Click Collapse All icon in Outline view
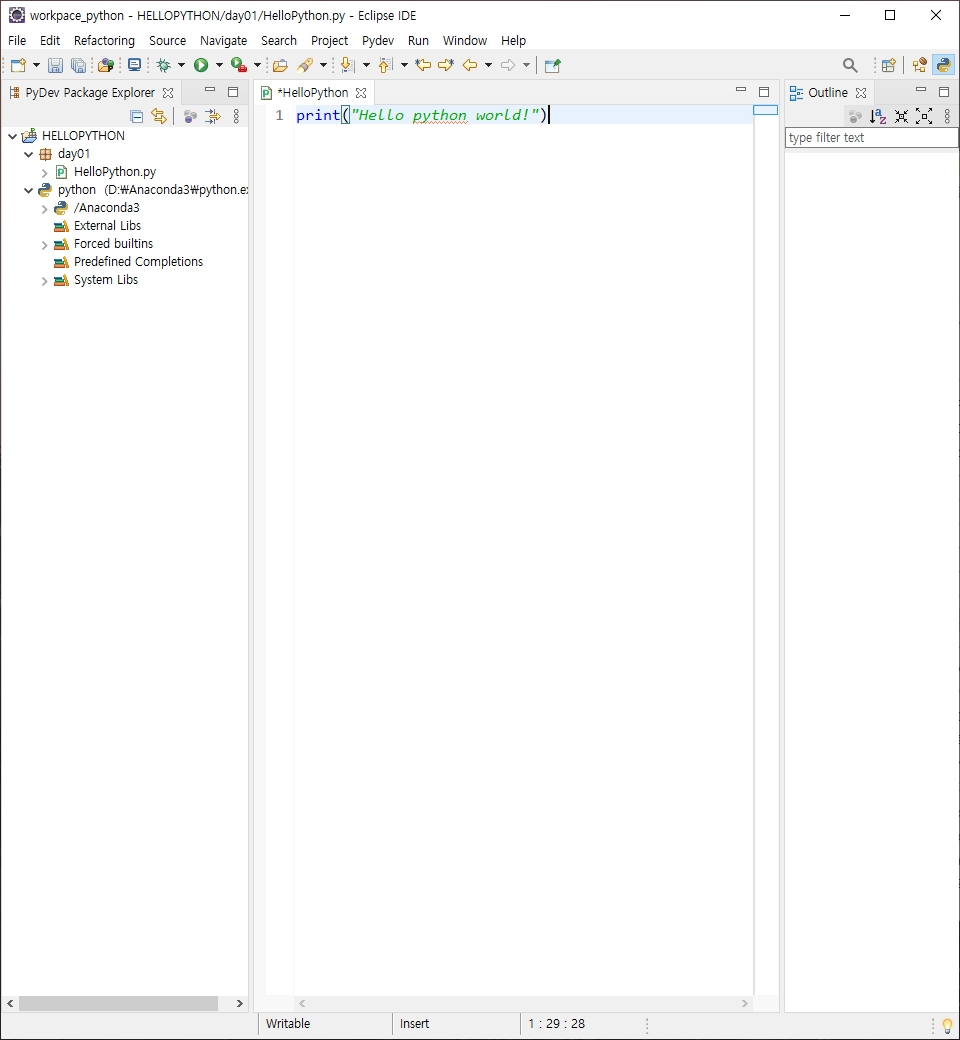Screen dimensions: 960x1040 tap(901, 117)
